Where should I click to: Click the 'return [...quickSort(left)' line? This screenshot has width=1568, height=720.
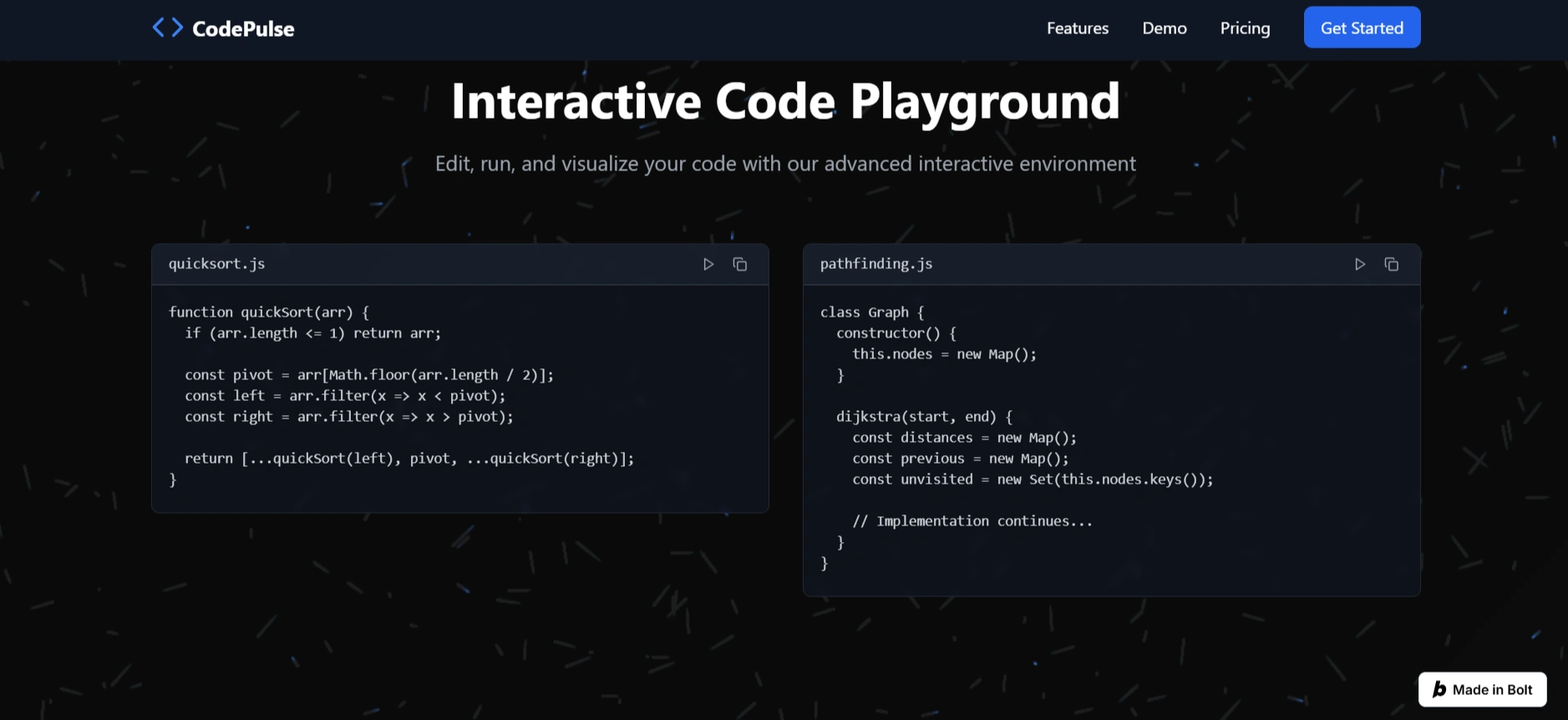tap(409, 458)
